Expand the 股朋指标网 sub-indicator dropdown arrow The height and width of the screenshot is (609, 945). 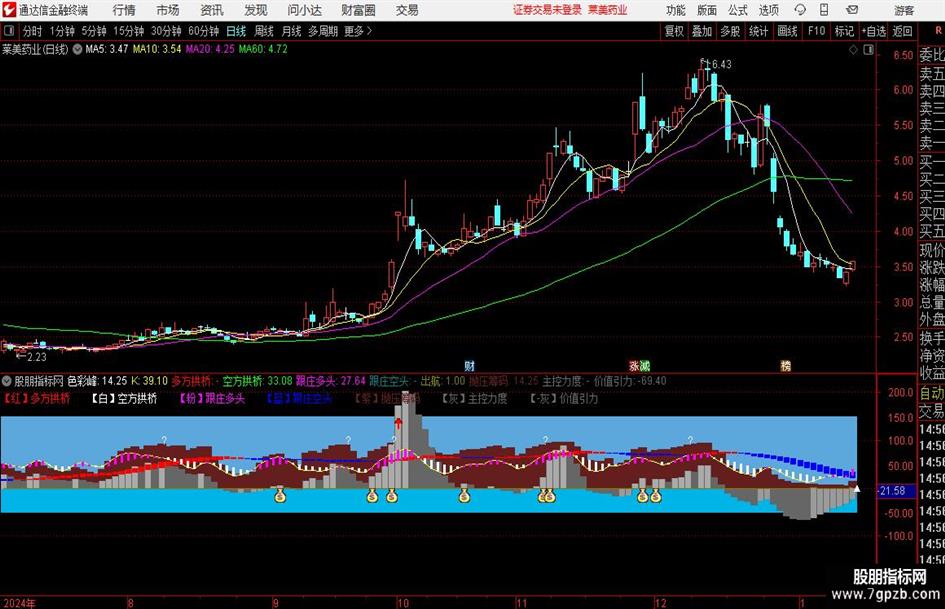tap(7, 381)
